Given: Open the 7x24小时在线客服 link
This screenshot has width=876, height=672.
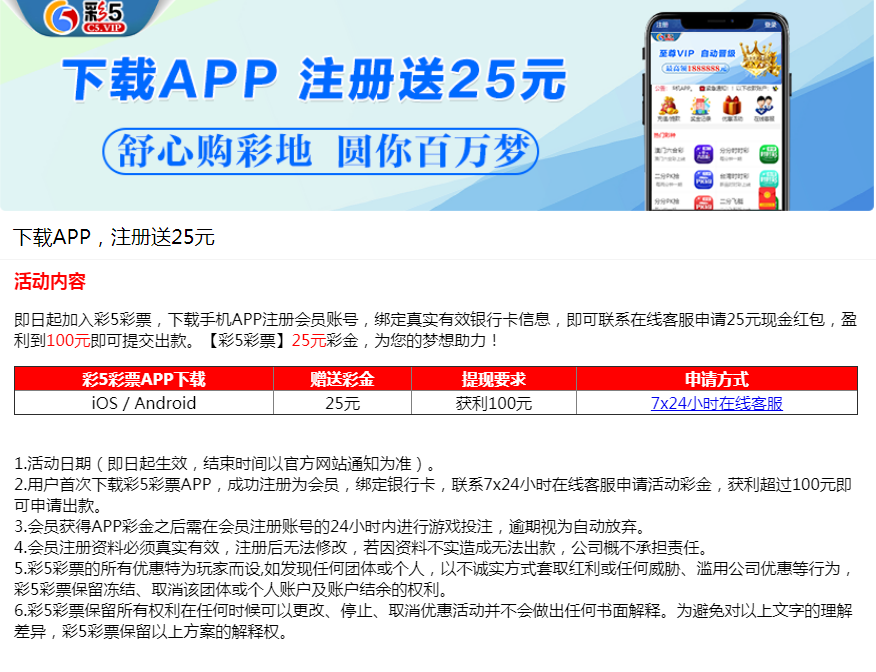Looking at the screenshot, I should [x=716, y=404].
